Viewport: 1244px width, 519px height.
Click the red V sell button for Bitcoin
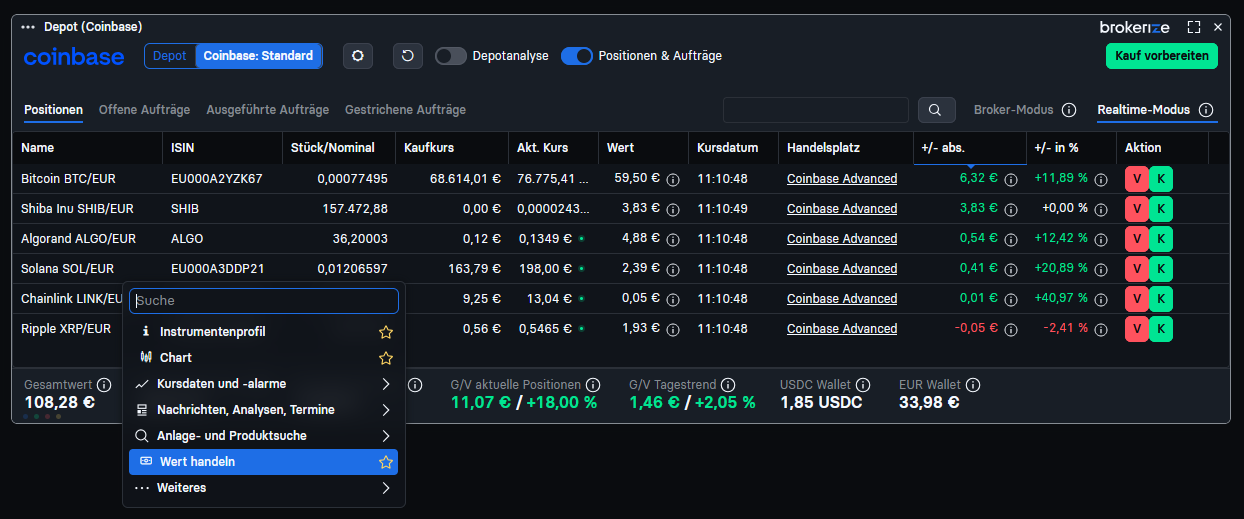(1137, 179)
